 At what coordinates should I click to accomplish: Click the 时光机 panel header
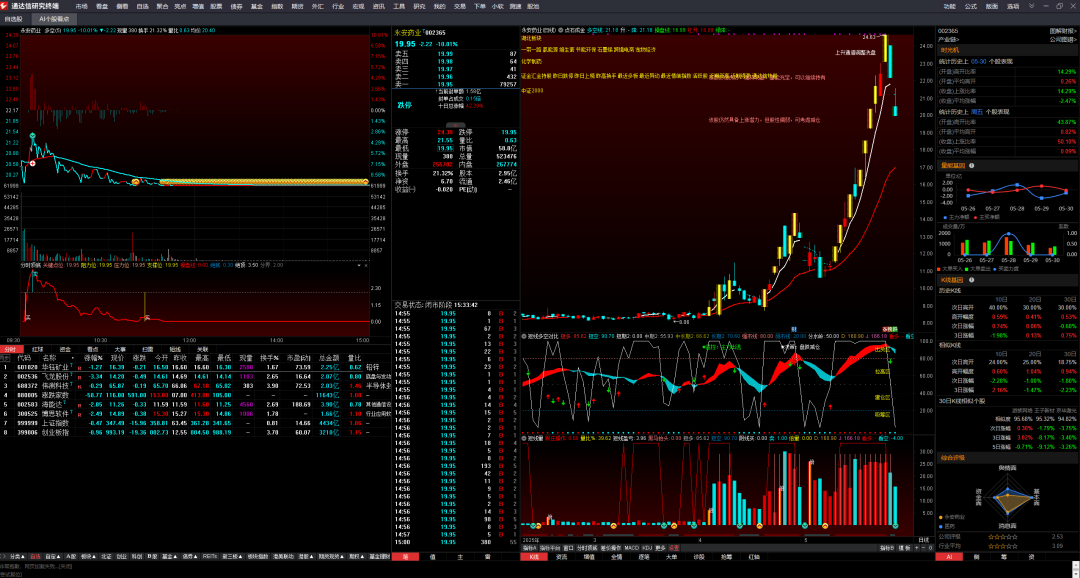(1008, 50)
